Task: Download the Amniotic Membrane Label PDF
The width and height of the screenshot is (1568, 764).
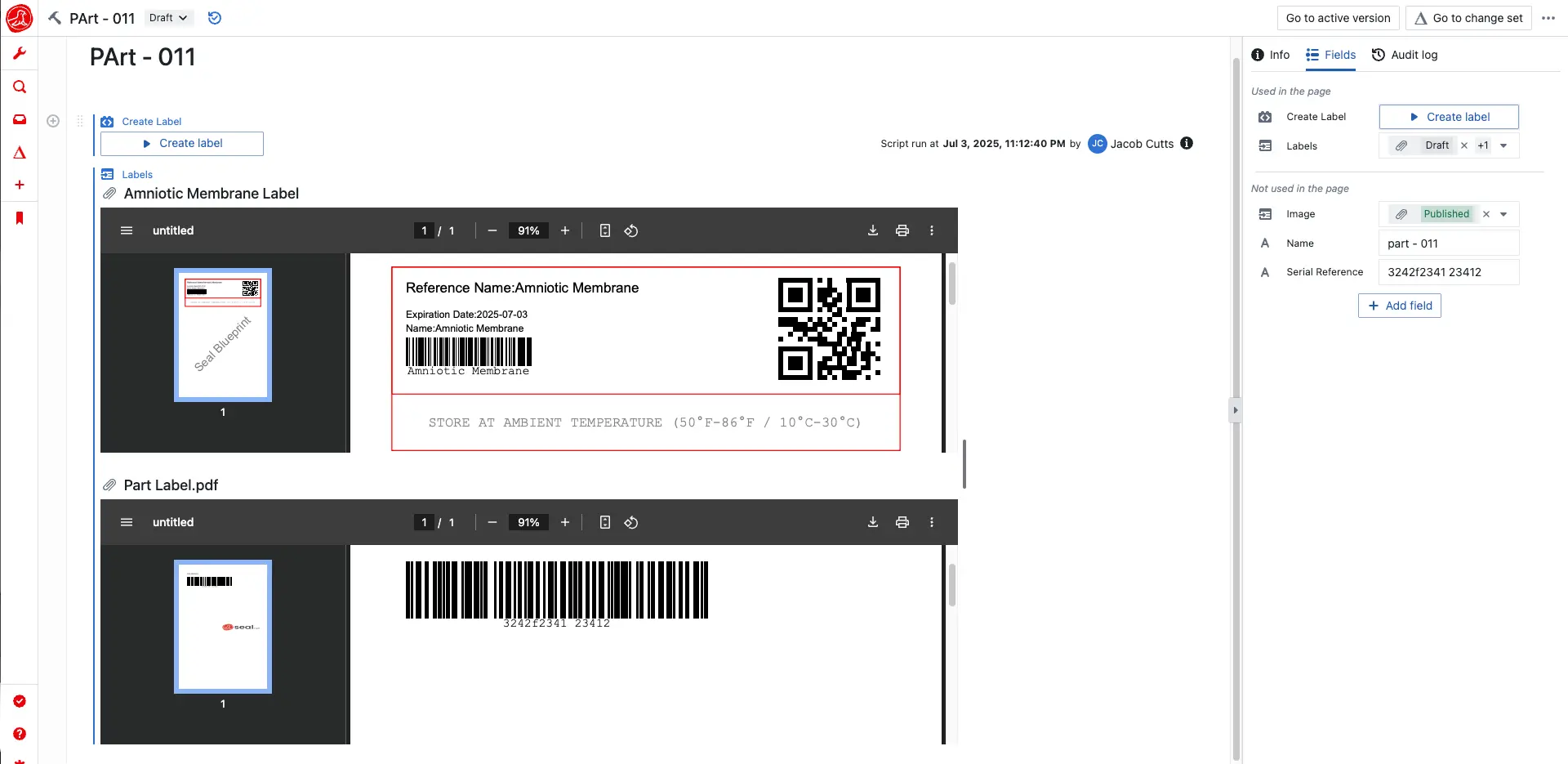Action: coord(873,230)
